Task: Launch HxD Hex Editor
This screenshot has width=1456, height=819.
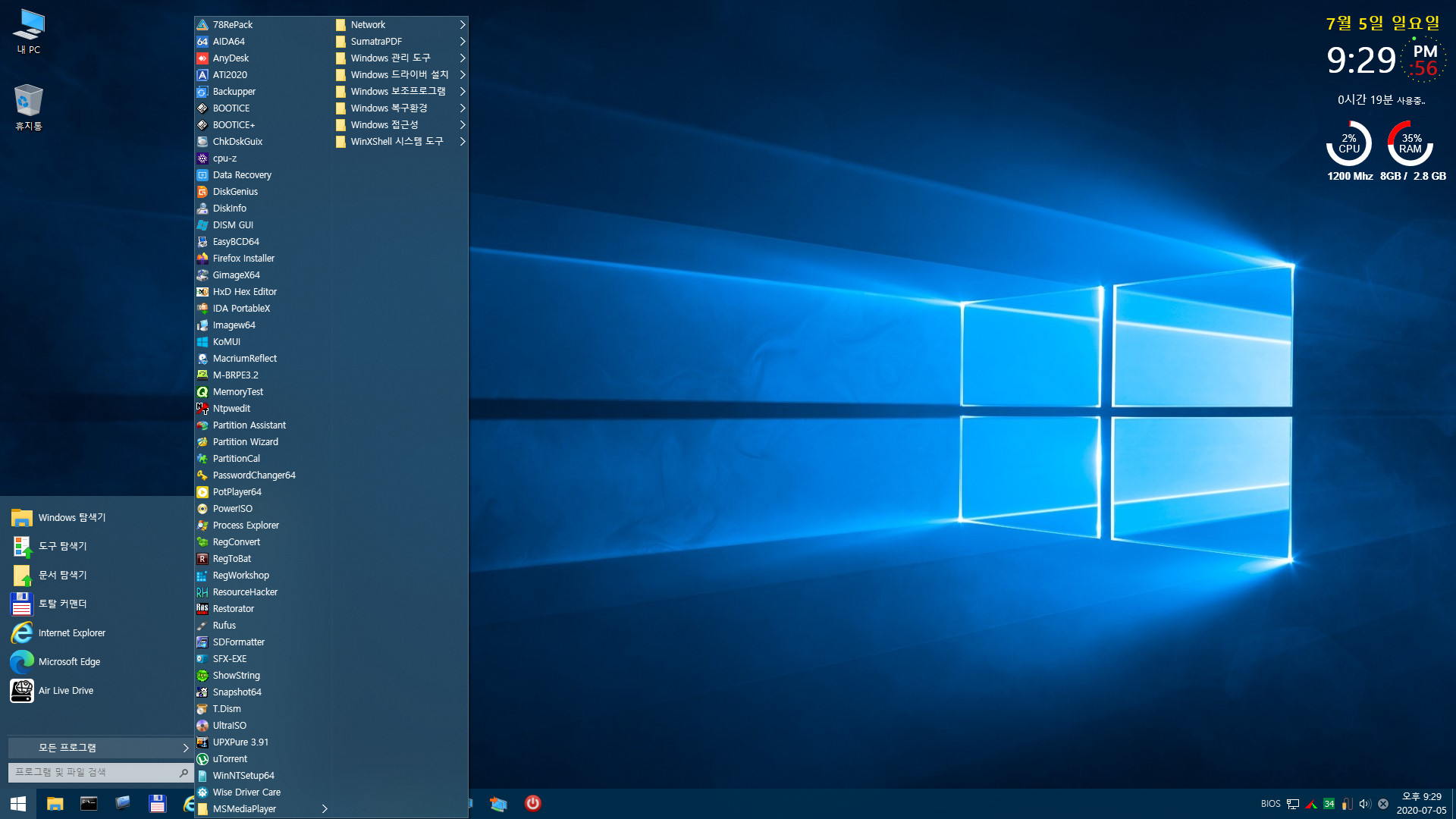Action: coord(262,292)
